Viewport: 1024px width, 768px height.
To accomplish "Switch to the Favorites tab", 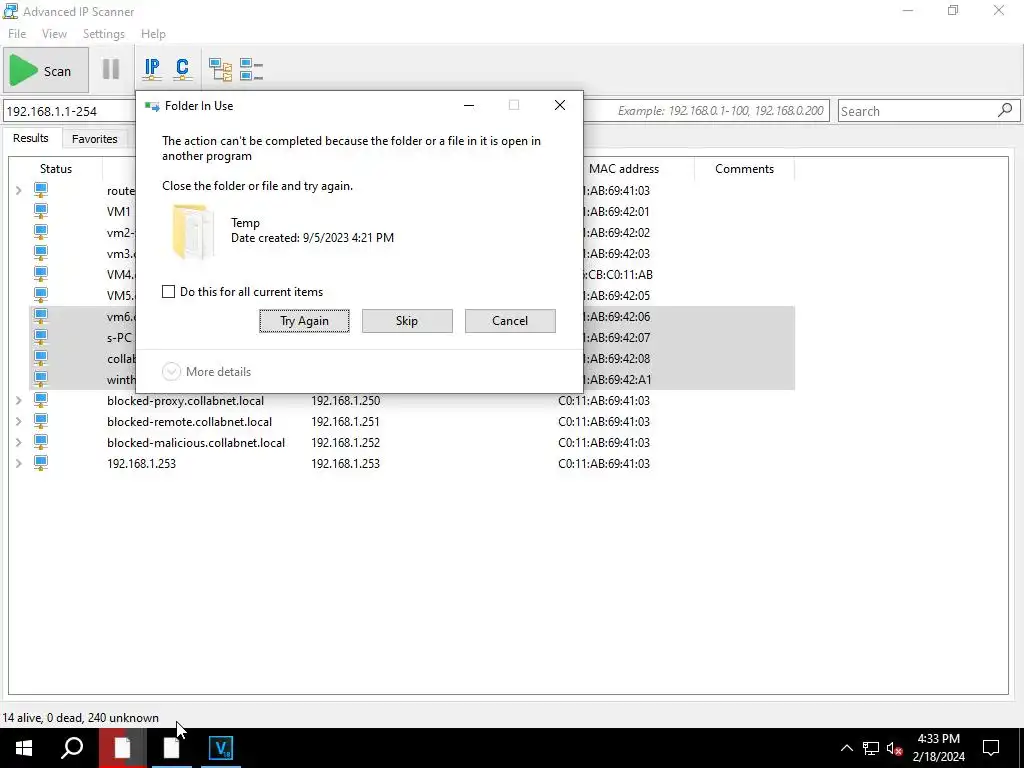I will coord(95,138).
